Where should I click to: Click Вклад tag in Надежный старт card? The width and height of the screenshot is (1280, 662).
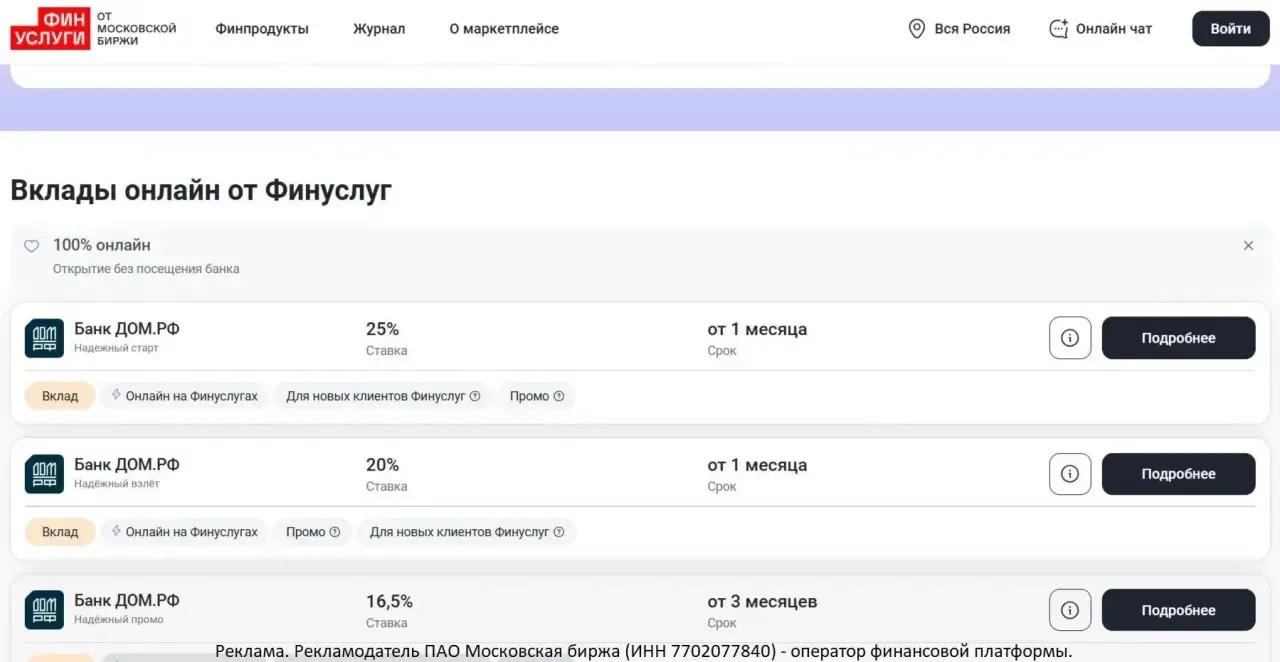tap(60, 396)
